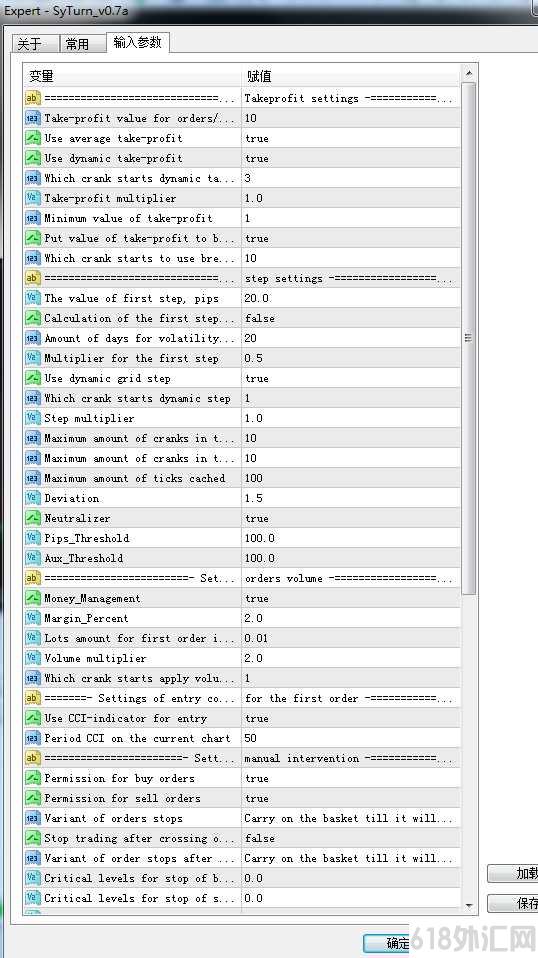Click the 保存 button on the right
Viewport: 538px width, 958px height.
point(513,903)
